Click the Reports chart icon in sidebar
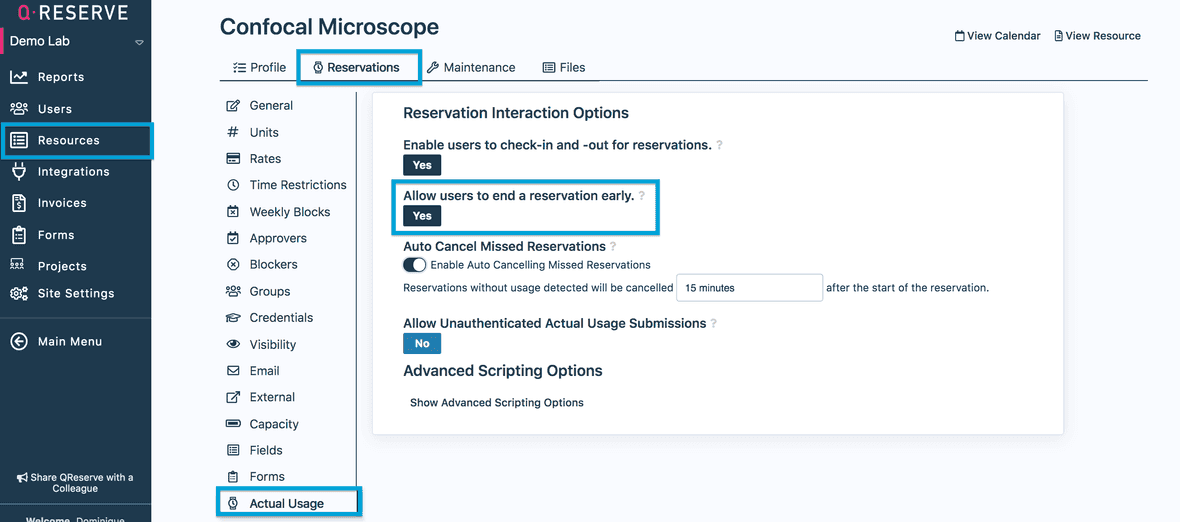Viewport: 1180px width, 522px height. click(19, 77)
